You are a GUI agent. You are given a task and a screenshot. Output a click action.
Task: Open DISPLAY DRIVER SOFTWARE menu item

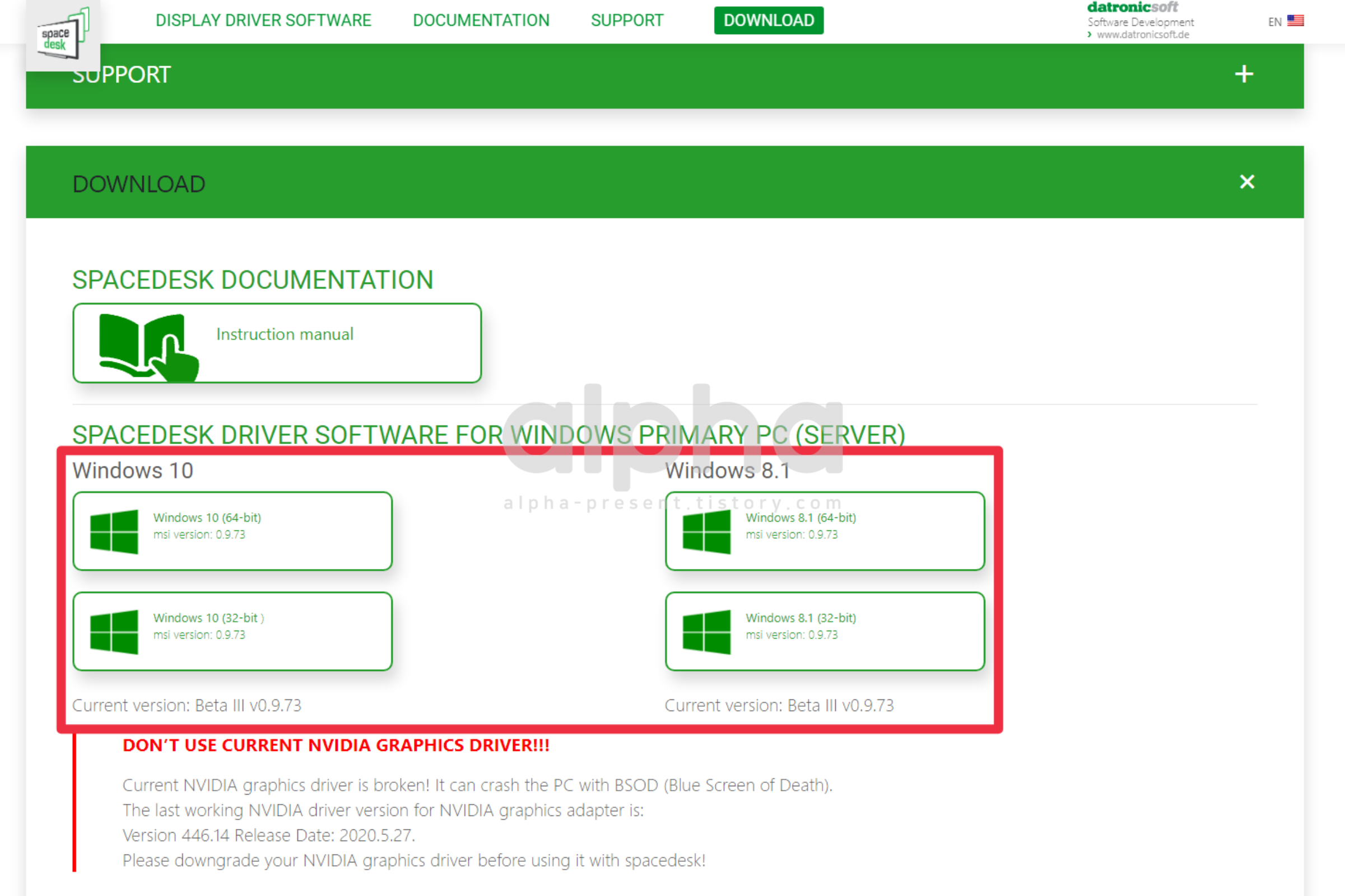(x=263, y=21)
